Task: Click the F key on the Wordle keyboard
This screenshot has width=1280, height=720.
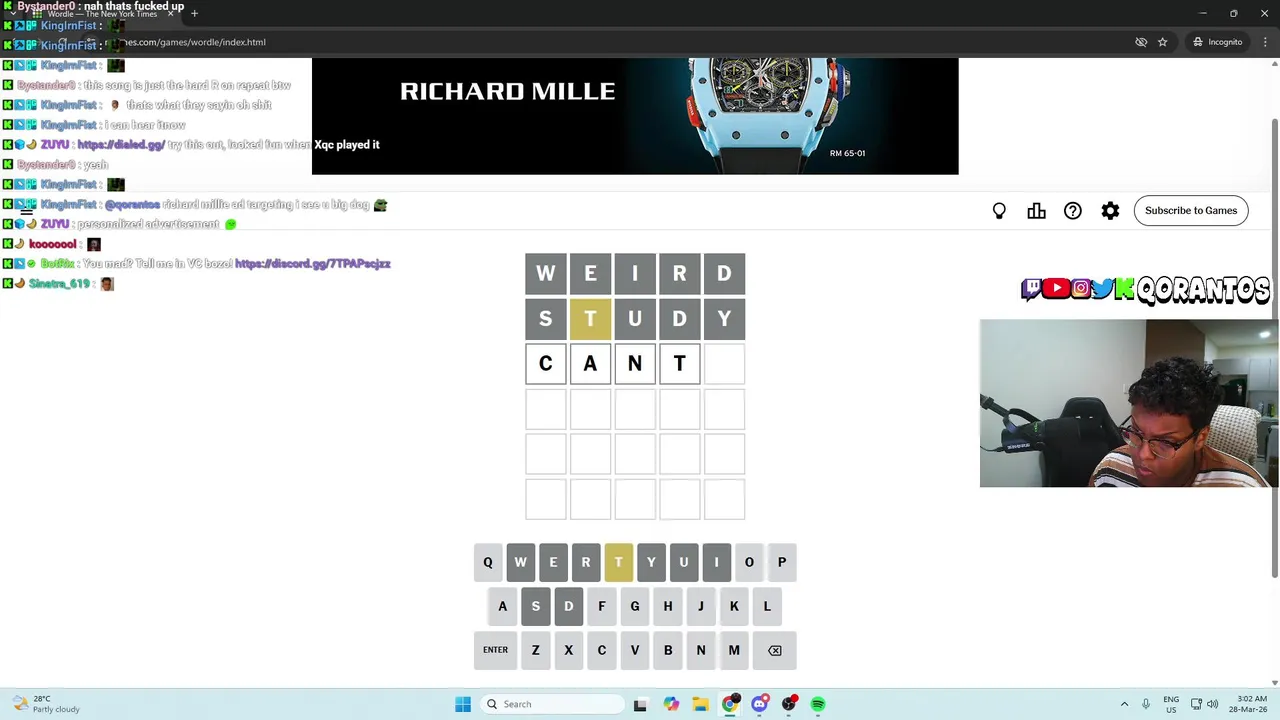Action: [601, 606]
